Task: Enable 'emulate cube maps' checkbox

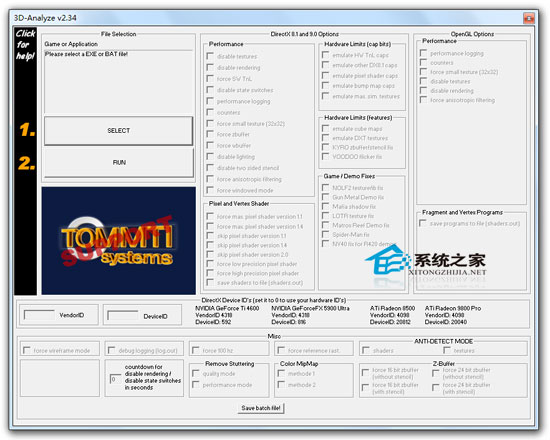Action: (326, 128)
